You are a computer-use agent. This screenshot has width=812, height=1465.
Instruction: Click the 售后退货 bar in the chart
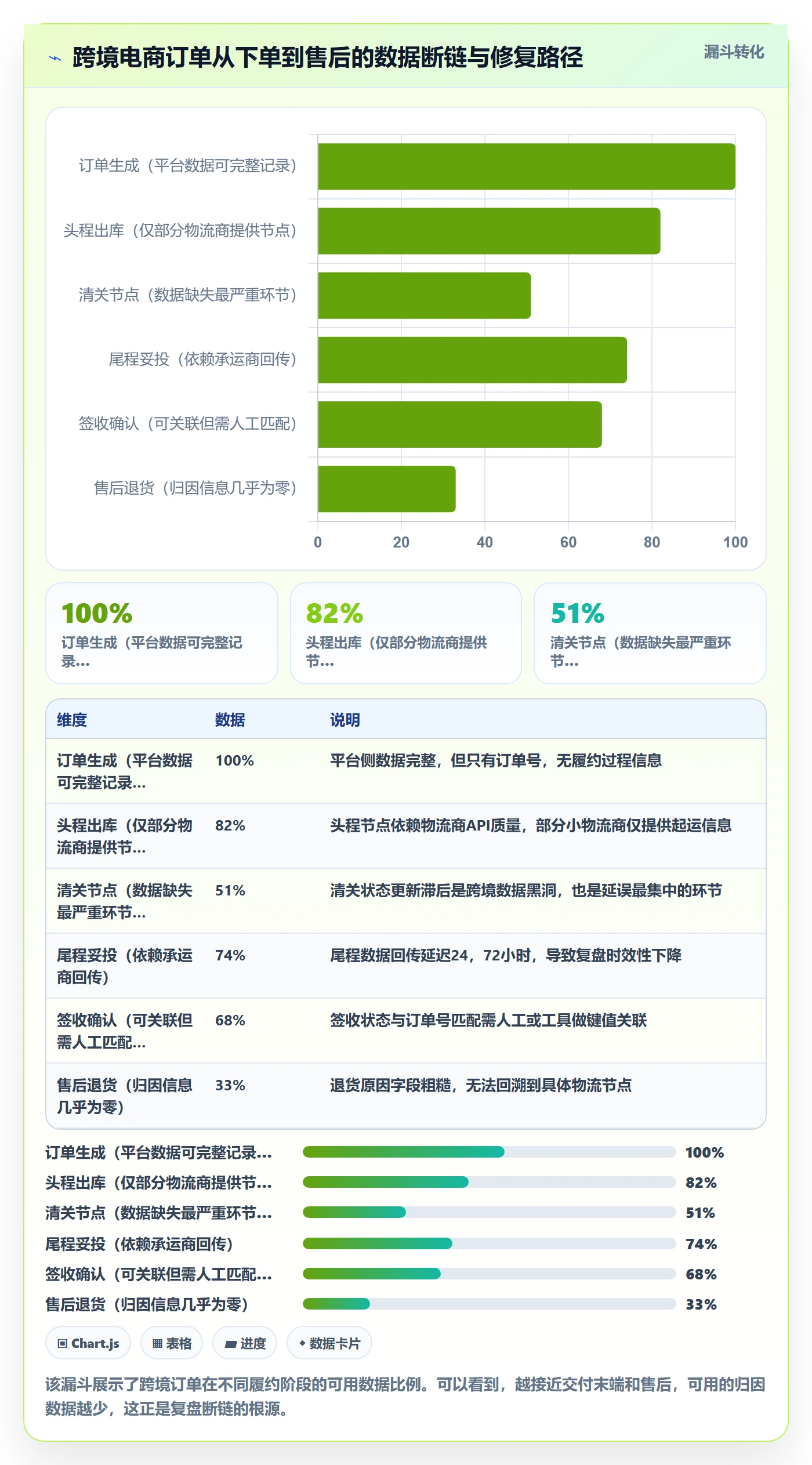point(387,488)
